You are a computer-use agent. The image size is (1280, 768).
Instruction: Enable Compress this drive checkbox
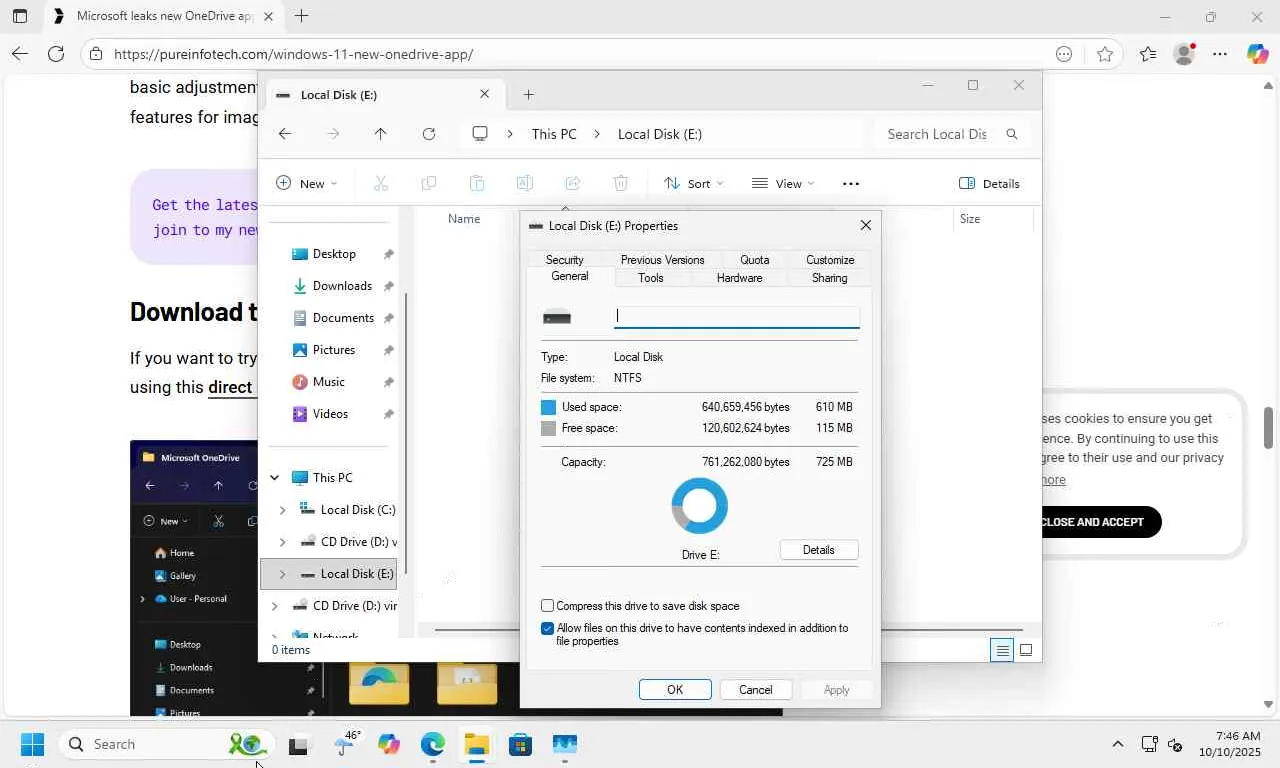547,606
